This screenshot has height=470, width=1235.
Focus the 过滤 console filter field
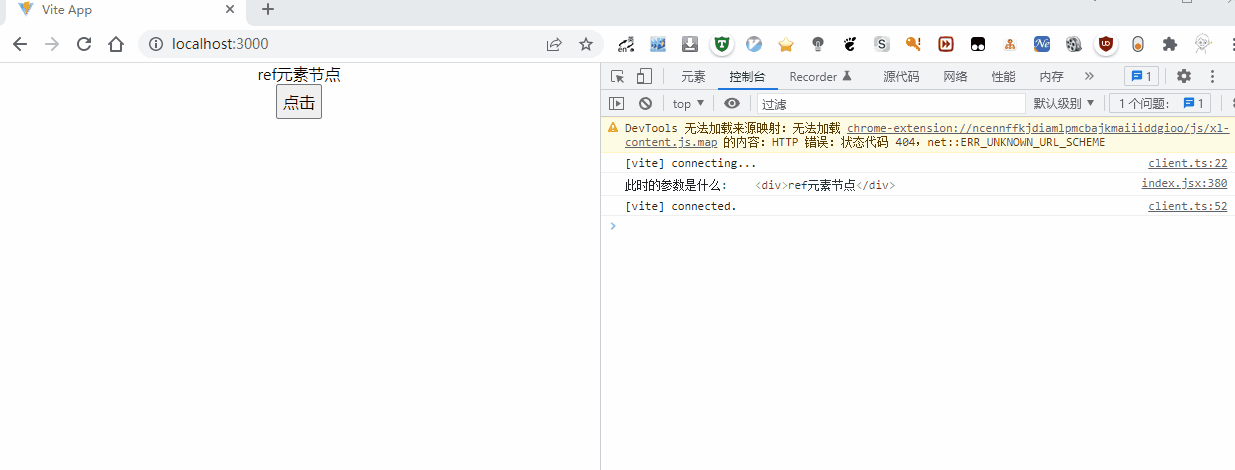891,103
